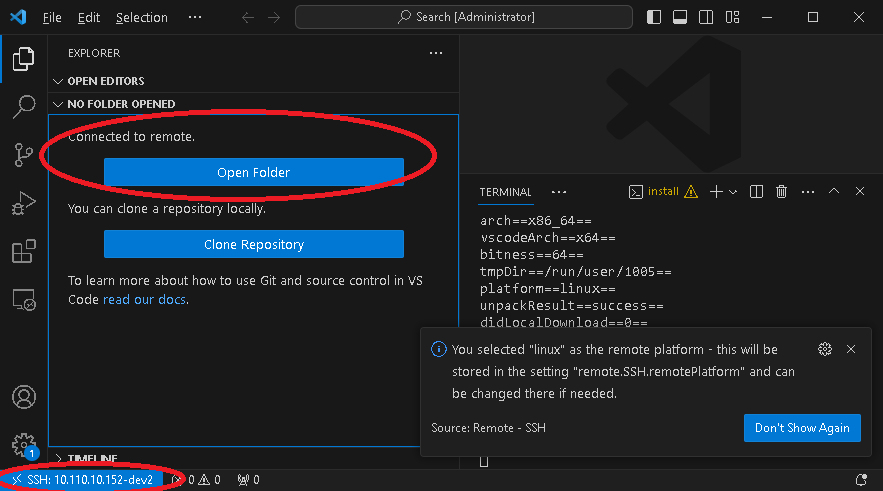Split the terminal
This screenshot has width=883, height=491.
tap(756, 192)
